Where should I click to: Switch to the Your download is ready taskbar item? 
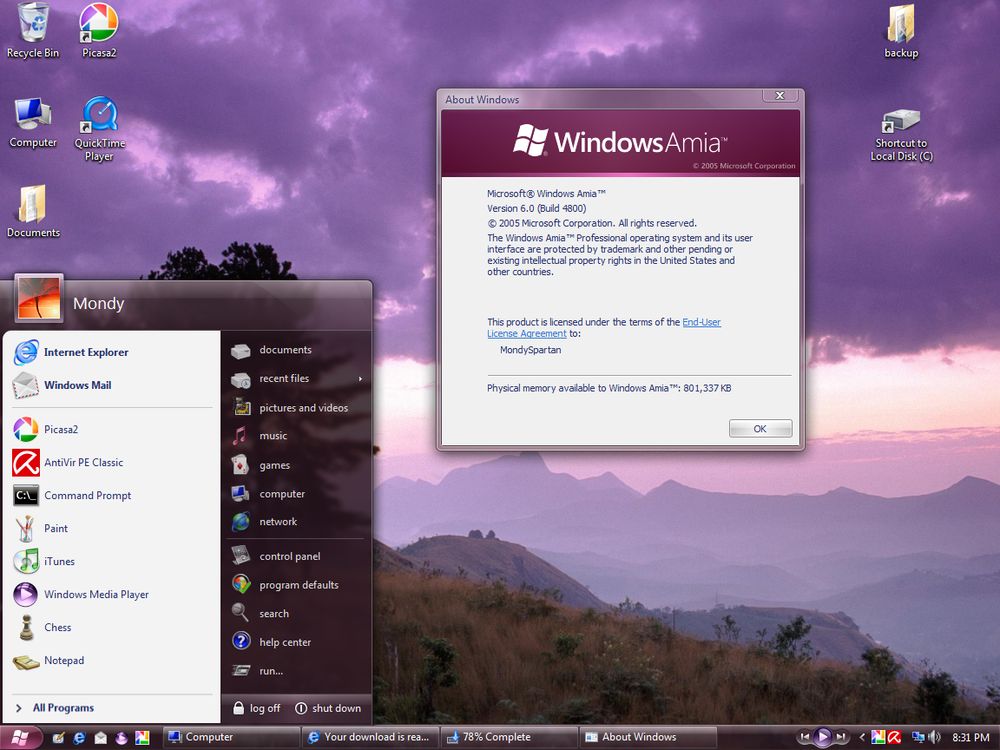(x=370, y=737)
